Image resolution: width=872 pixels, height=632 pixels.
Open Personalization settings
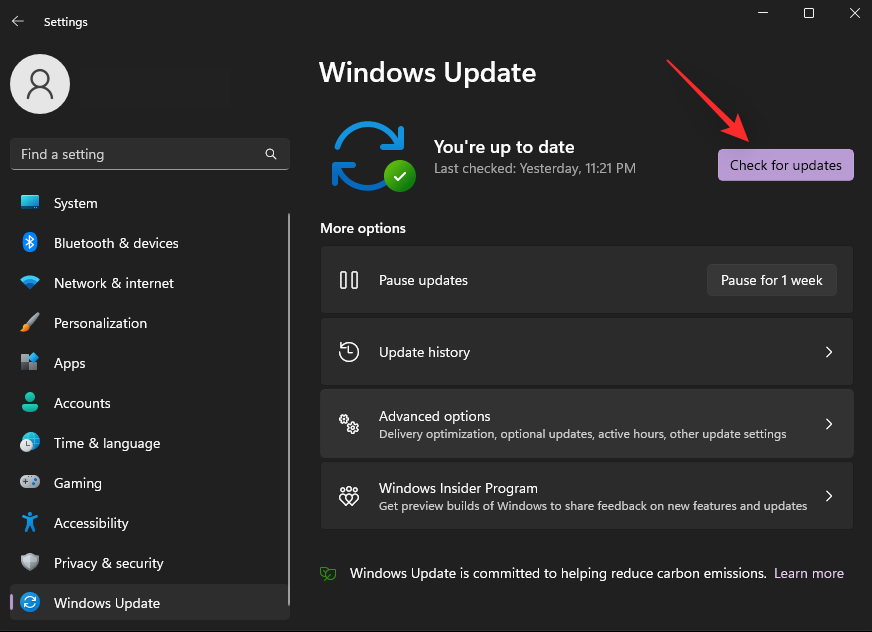click(30, 323)
